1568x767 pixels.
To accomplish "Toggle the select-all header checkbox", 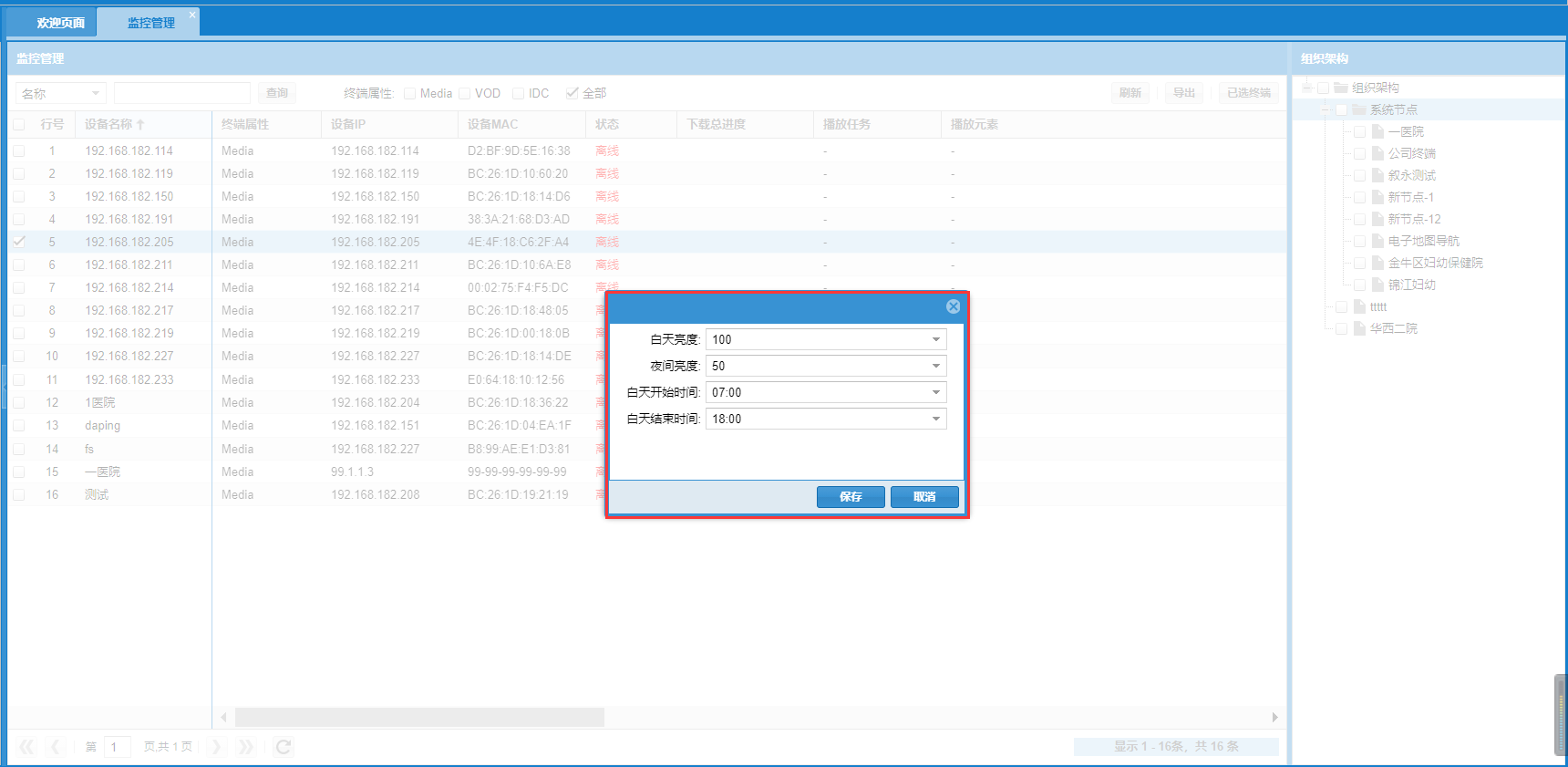I will click(x=19, y=124).
